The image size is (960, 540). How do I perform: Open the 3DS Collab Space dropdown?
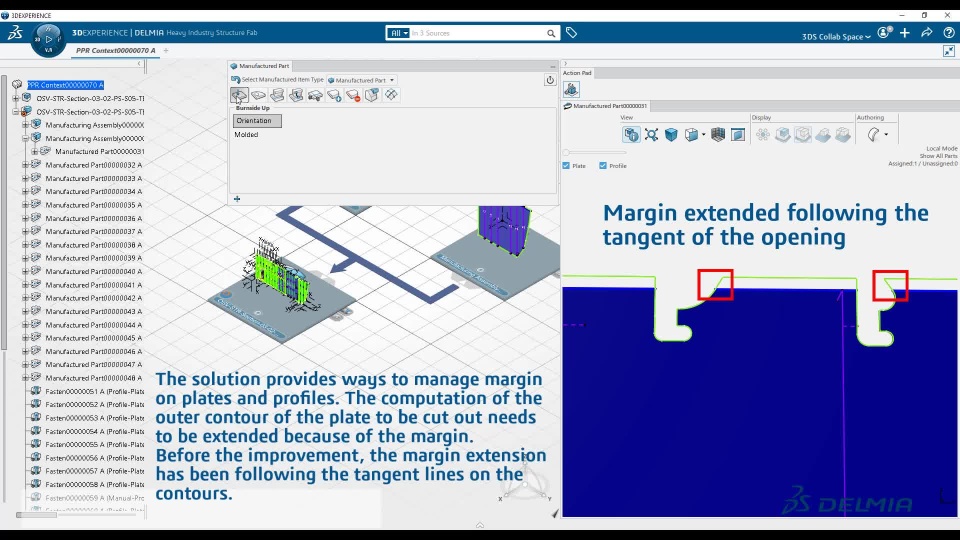click(836, 37)
